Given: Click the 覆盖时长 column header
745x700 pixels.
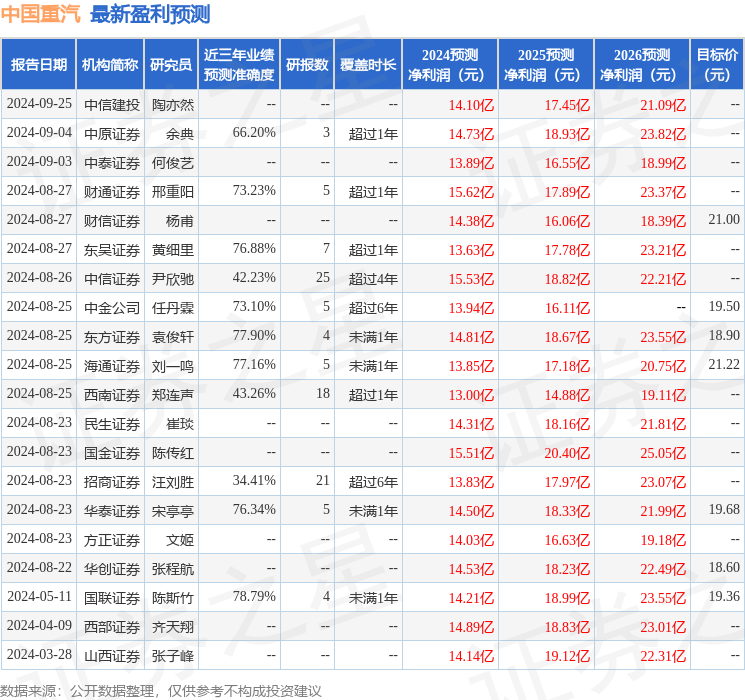Looking at the screenshot, I should [x=368, y=65].
